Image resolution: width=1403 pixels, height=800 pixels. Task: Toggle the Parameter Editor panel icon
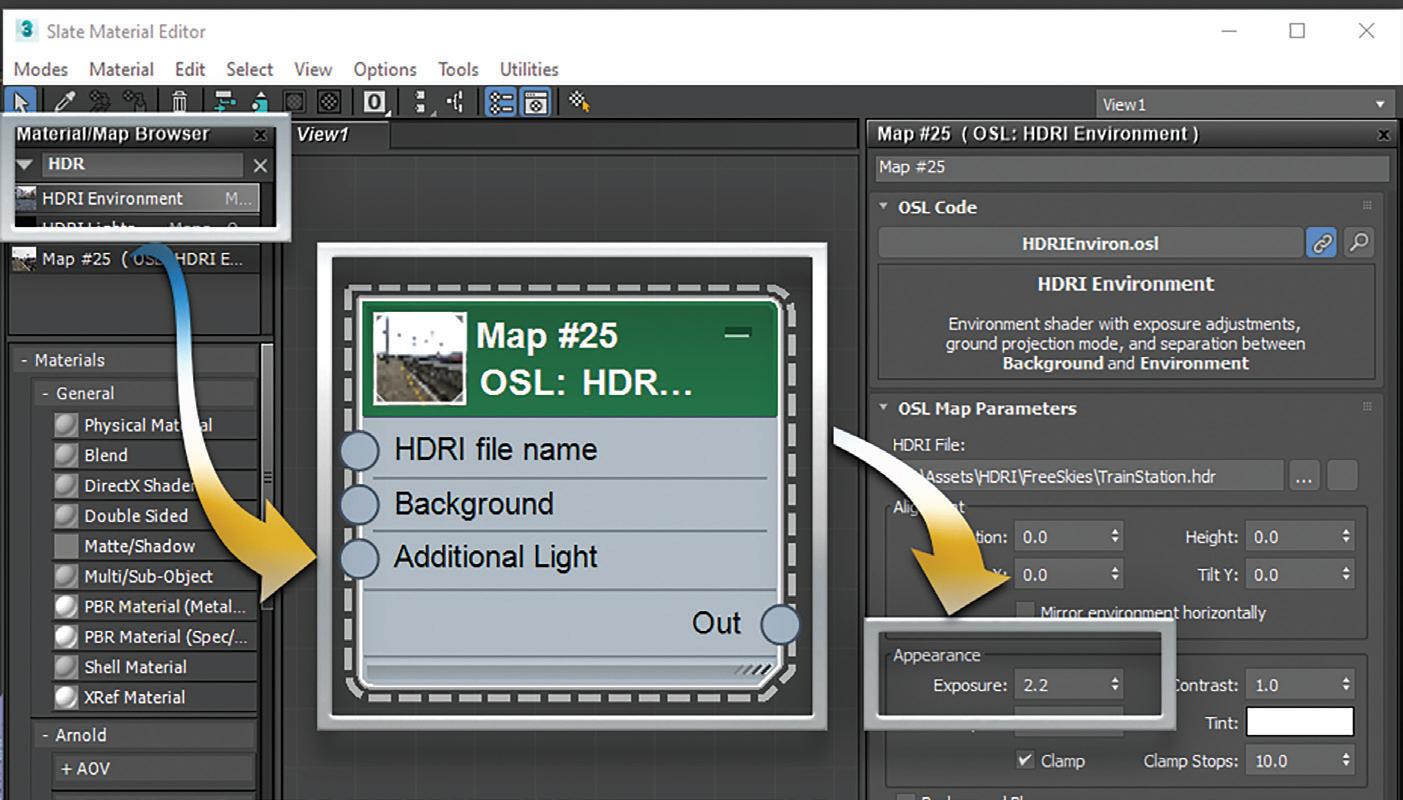point(536,102)
